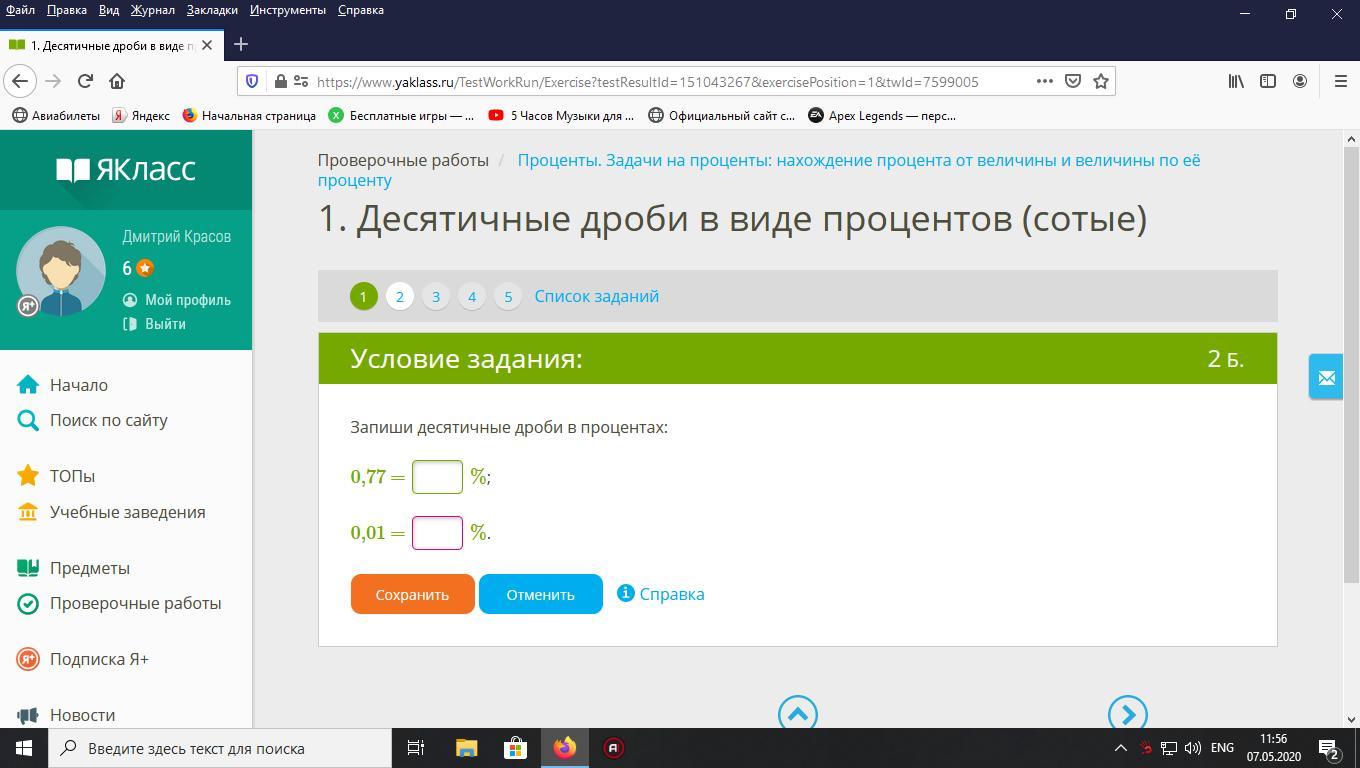
Task: Open the Список заданий link
Action: click(596, 296)
